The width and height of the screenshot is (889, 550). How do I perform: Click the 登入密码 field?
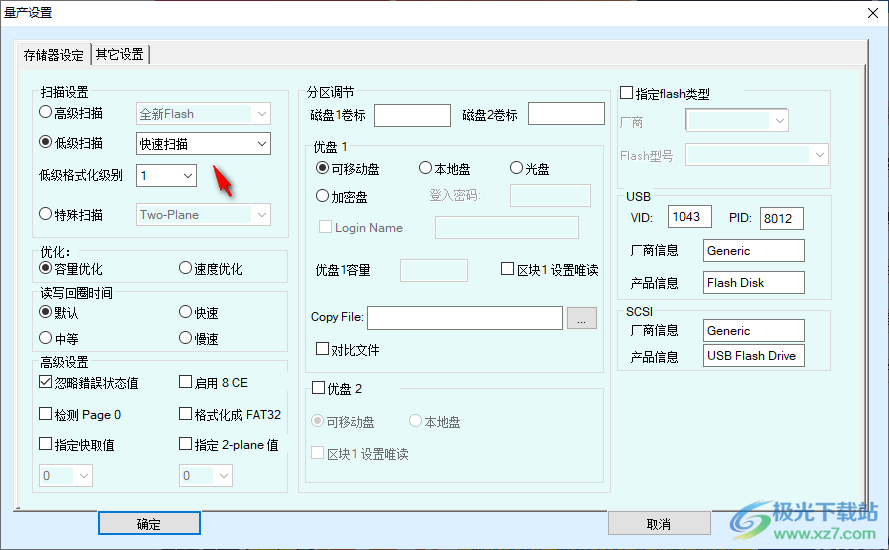[x=550, y=196]
